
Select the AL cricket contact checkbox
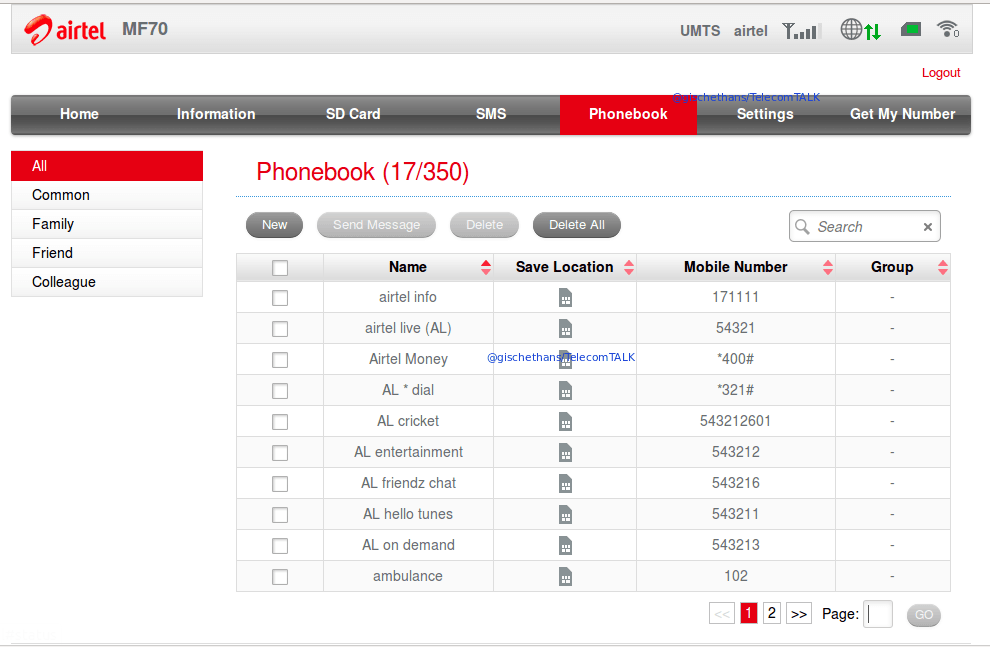tap(280, 422)
